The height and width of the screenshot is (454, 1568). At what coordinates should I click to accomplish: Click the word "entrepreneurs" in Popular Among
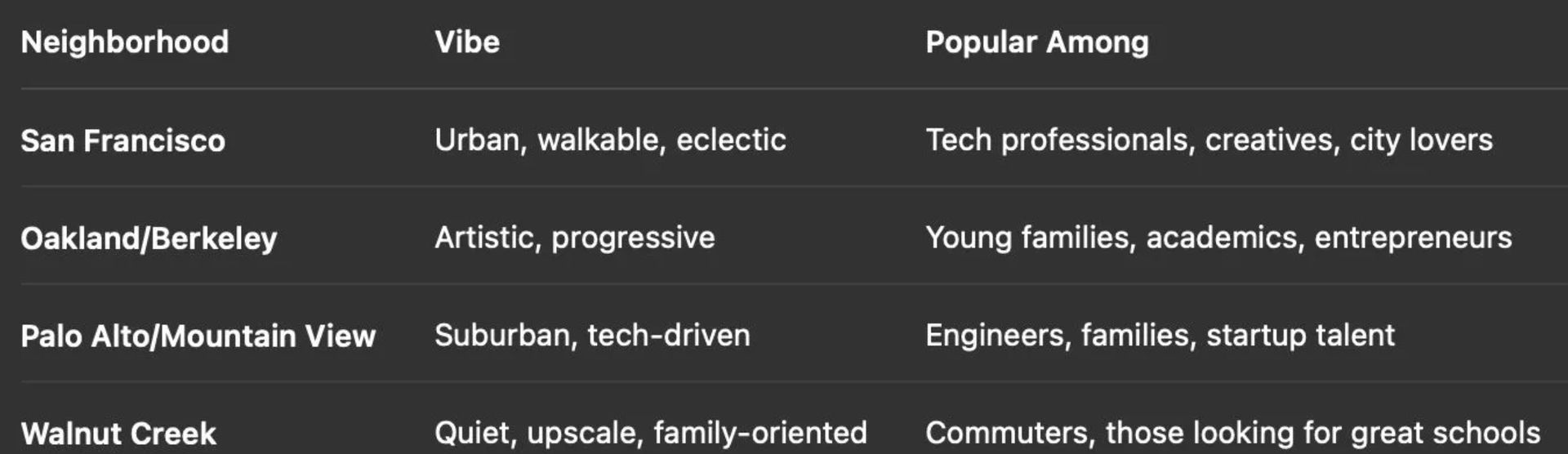tap(1413, 238)
